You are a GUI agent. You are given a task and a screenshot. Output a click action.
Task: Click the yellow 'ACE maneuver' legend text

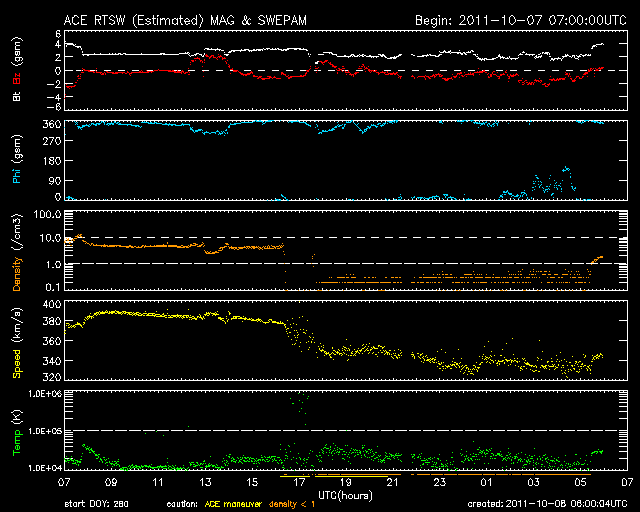pyautogui.click(x=233, y=504)
